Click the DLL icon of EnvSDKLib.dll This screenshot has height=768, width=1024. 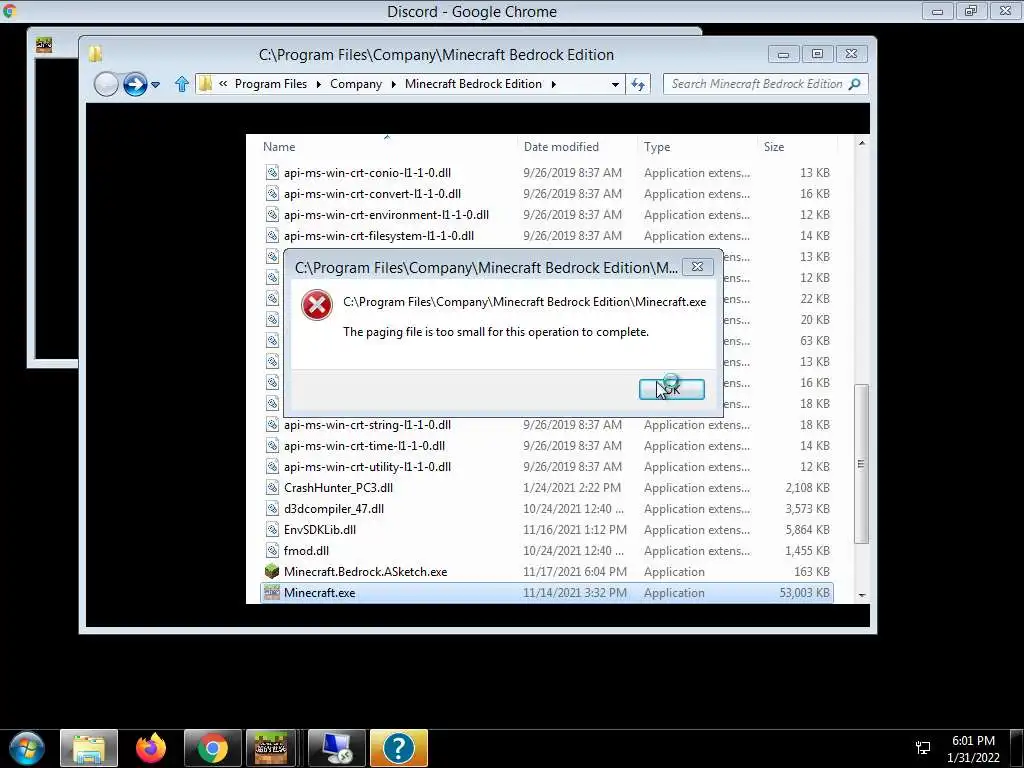click(x=272, y=530)
